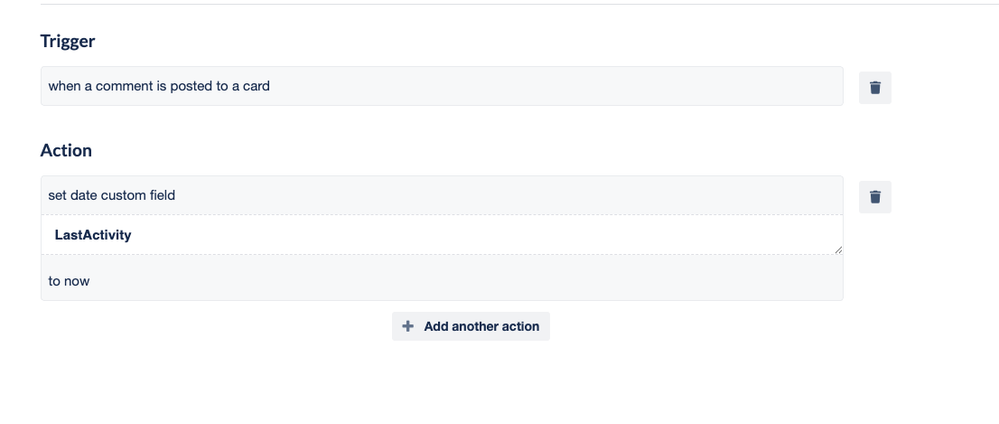Click the word 'comment' in trigger box
Image resolution: width=999 pixels, height=424 pixels.
[x=124, y=85]
